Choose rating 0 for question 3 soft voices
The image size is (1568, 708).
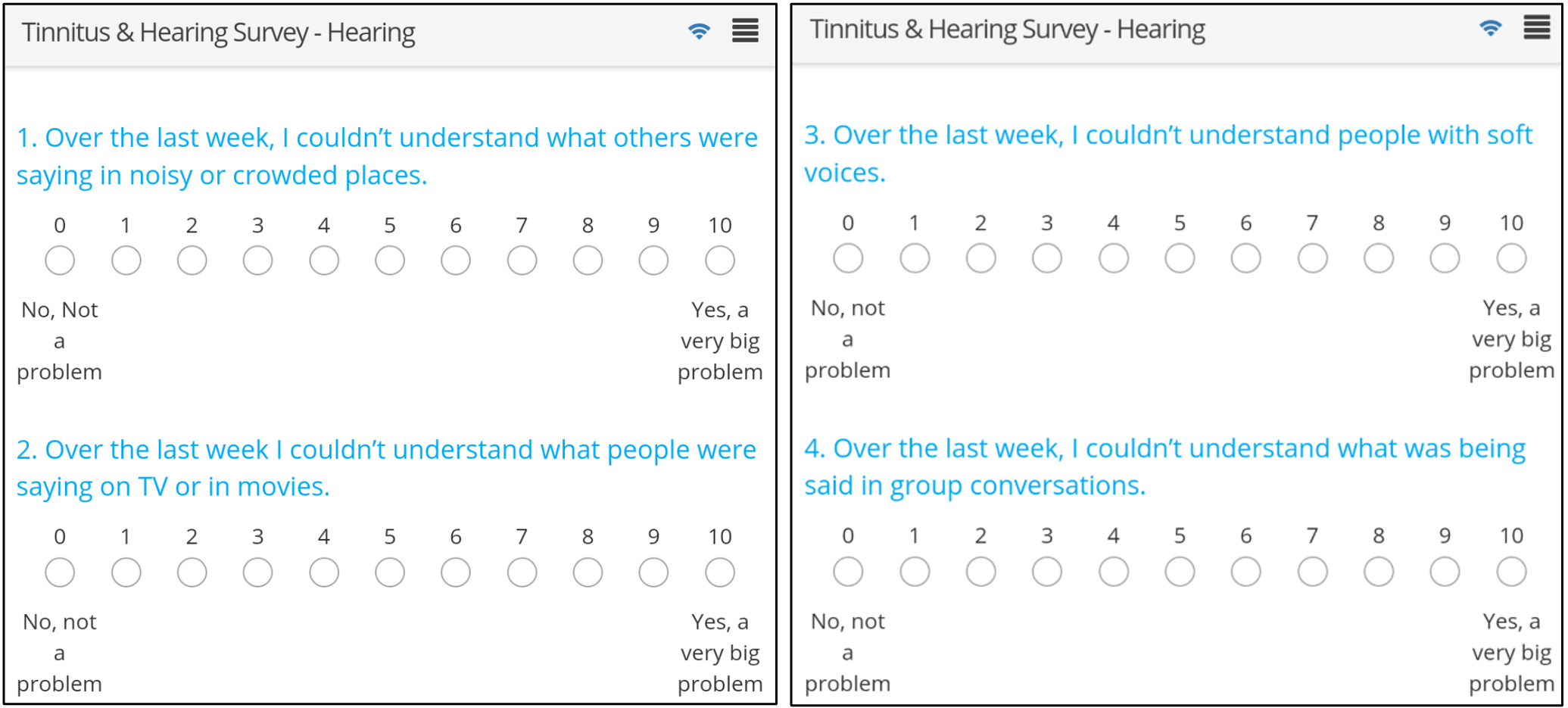tap(848, 258)
